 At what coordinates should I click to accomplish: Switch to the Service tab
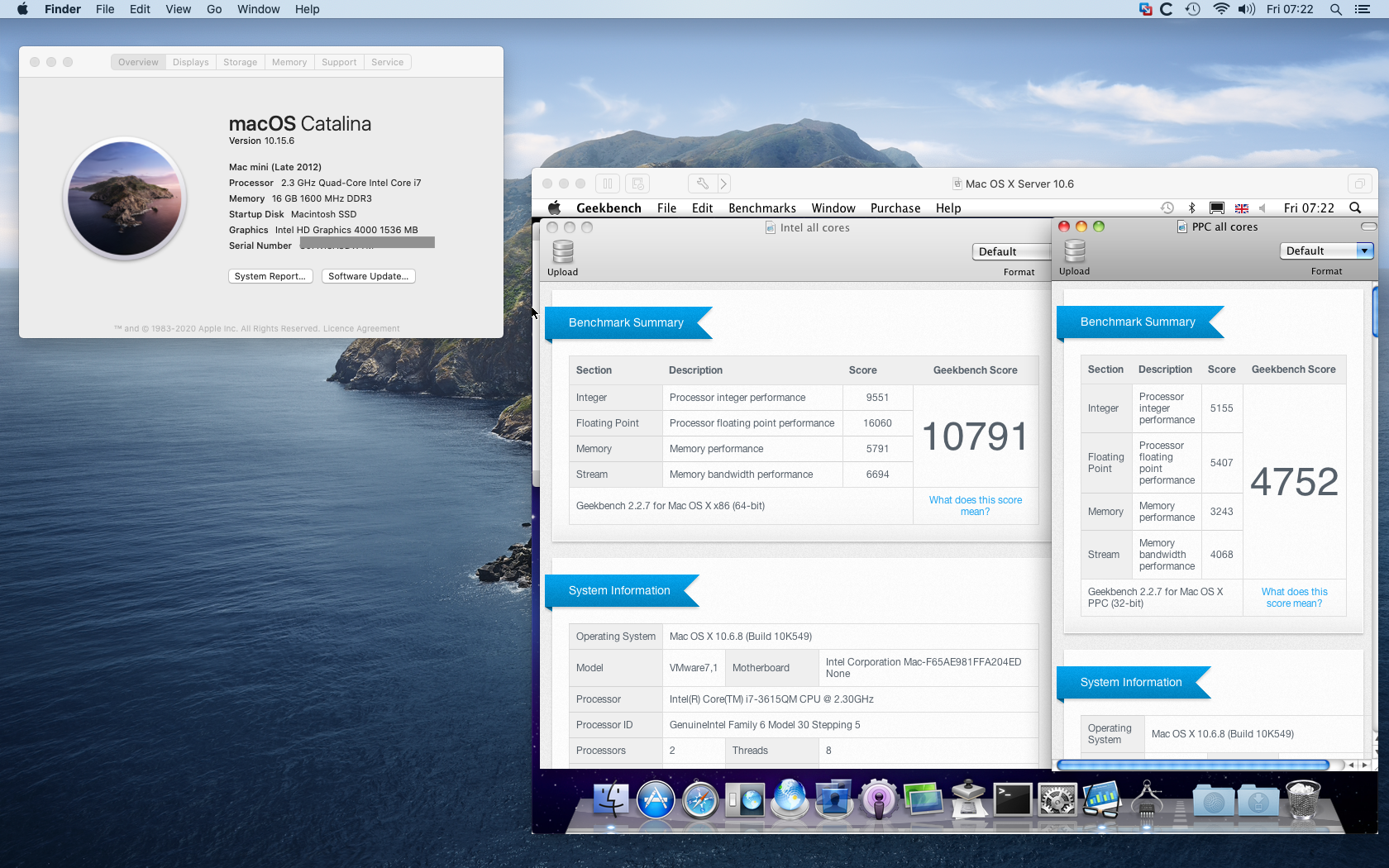click(x=388, y=62)
